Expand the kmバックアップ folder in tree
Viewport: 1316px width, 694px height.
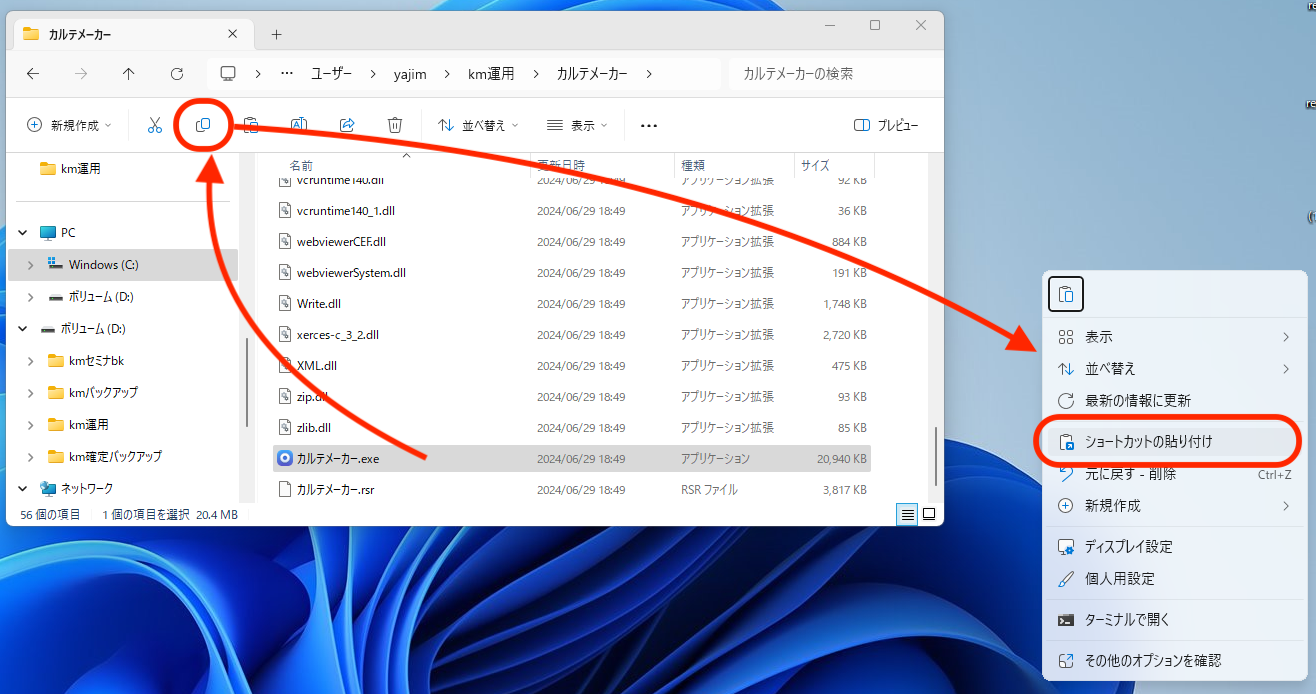point(31,393)
